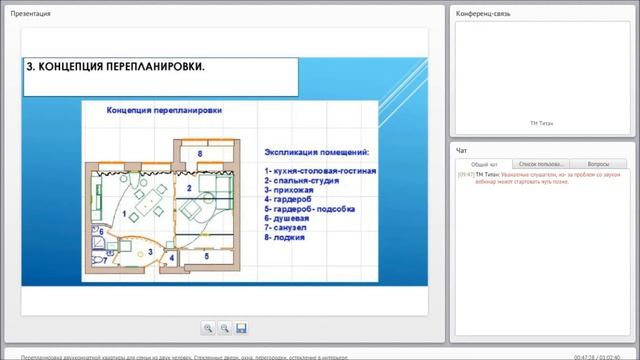Click the ТМ Титан conference video label

click(x=542, y=123)
